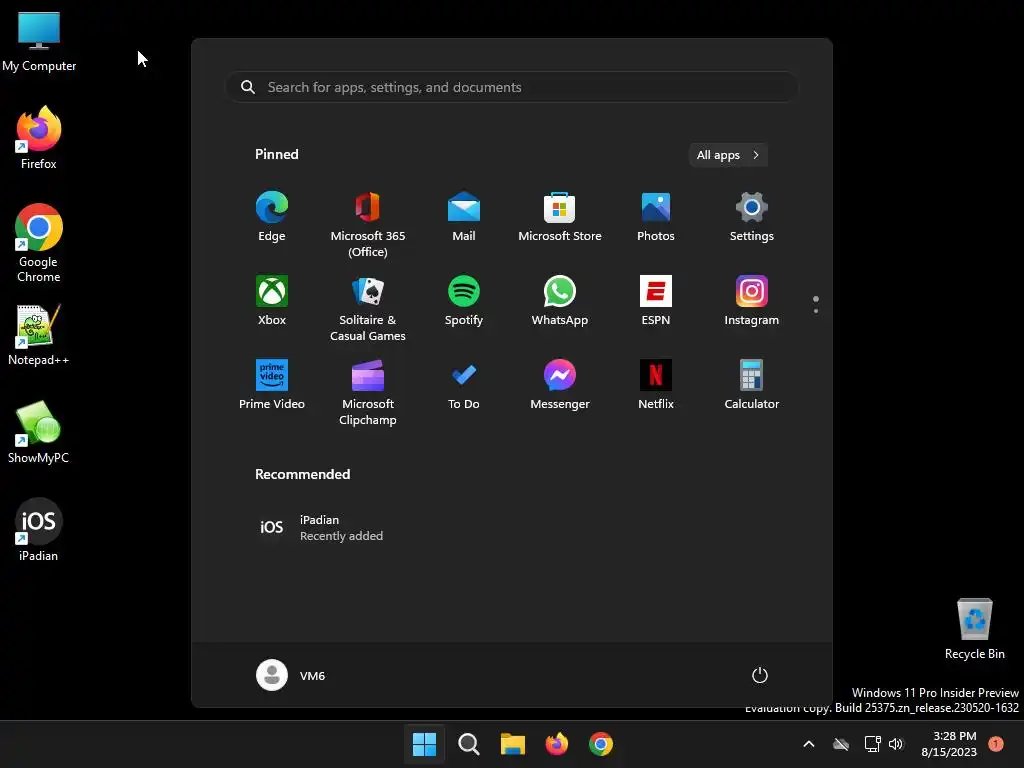This screenshot has height=768, width=1024.
Task: Open the VM6 user account menu
Action: pyautogui.click(x=291, y=675)
